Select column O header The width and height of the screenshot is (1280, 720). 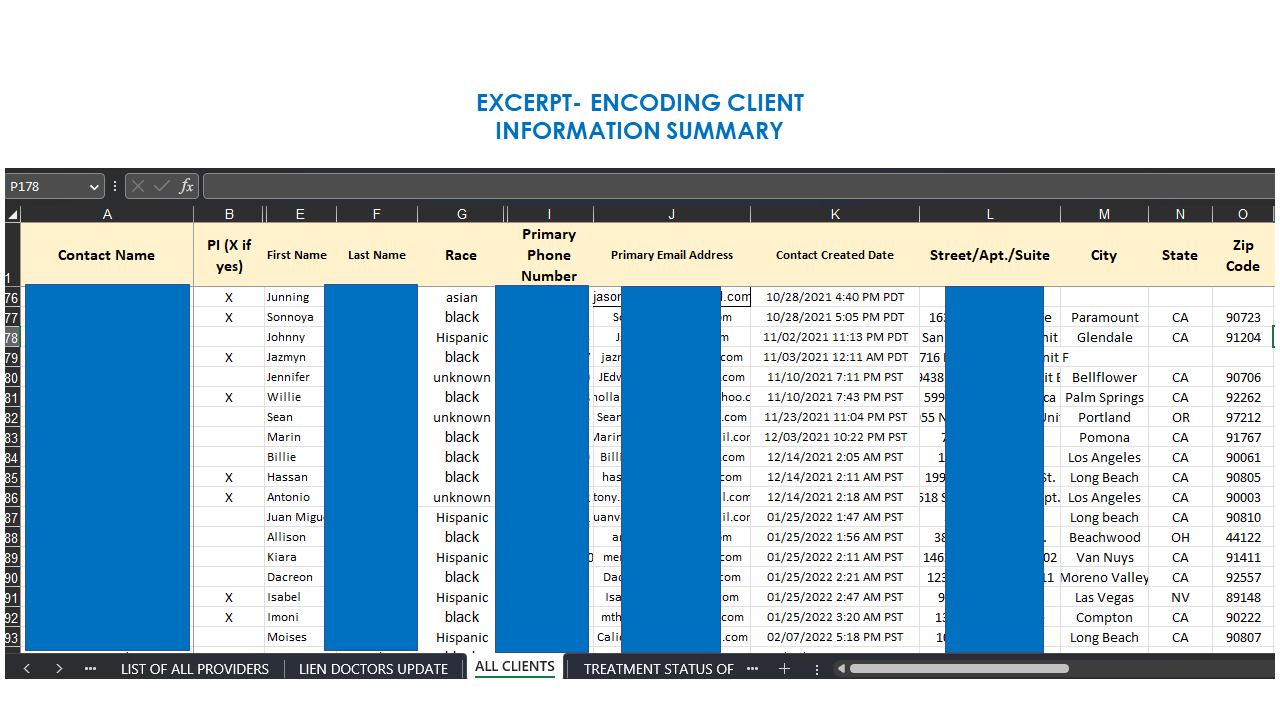pos(1243,214)
